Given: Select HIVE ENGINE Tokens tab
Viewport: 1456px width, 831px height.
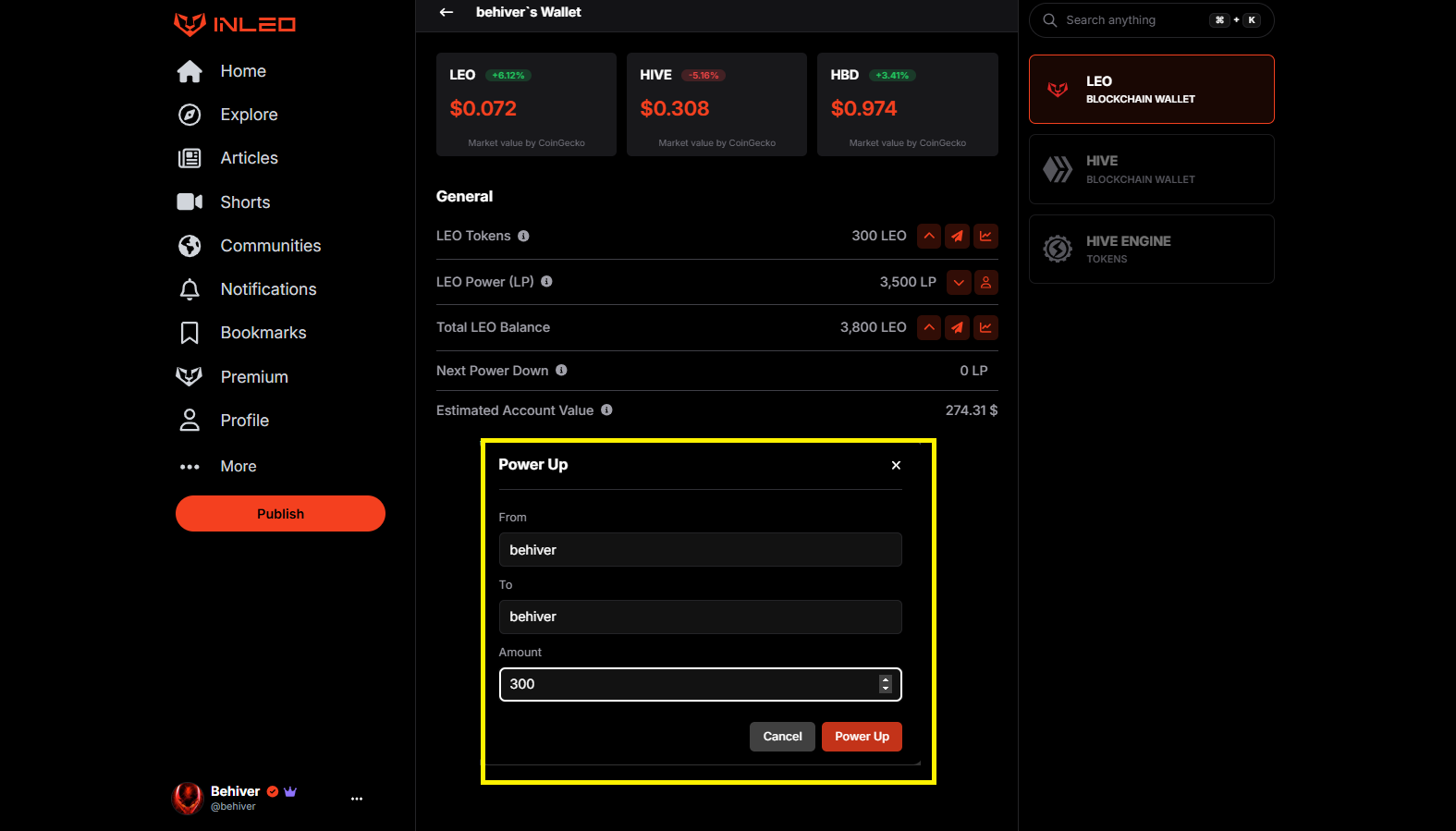Looking at the screenshot, I should (x=1151, y=250).
